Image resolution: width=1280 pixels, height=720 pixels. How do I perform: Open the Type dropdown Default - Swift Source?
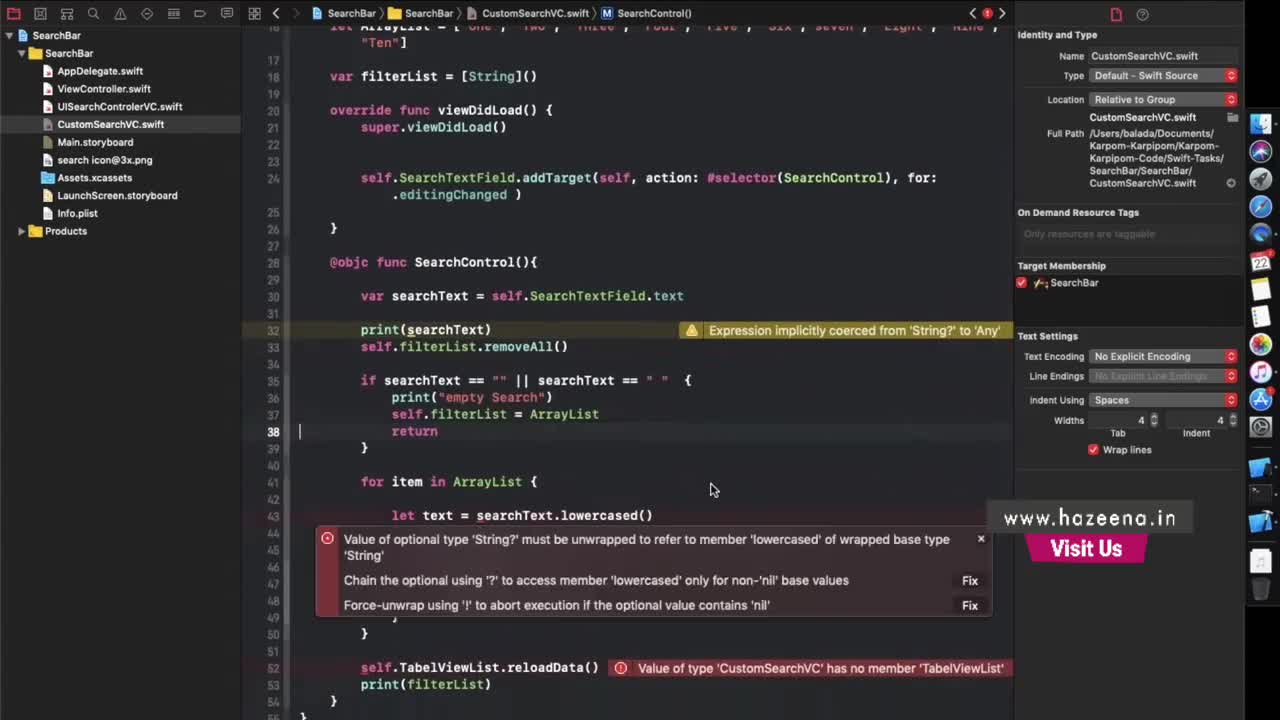1163,76
